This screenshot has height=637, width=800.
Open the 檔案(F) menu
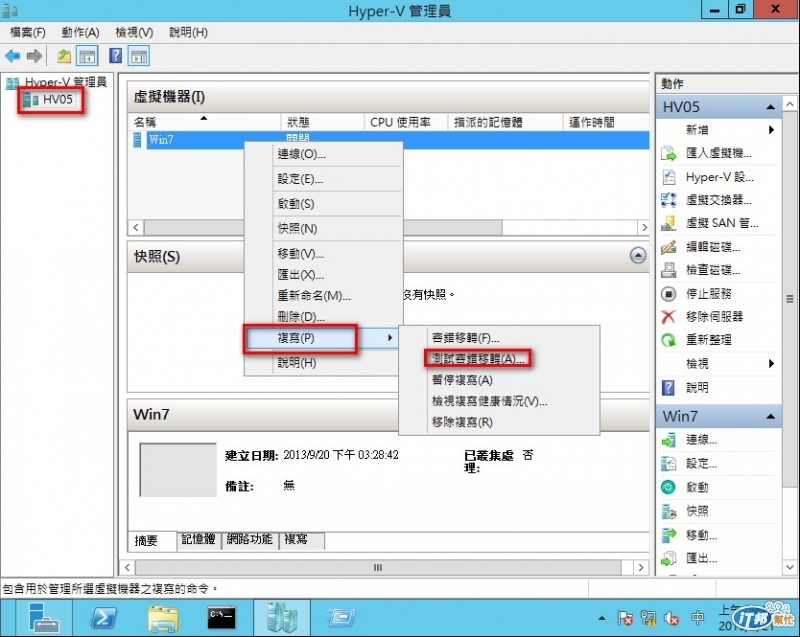point(28,33)
